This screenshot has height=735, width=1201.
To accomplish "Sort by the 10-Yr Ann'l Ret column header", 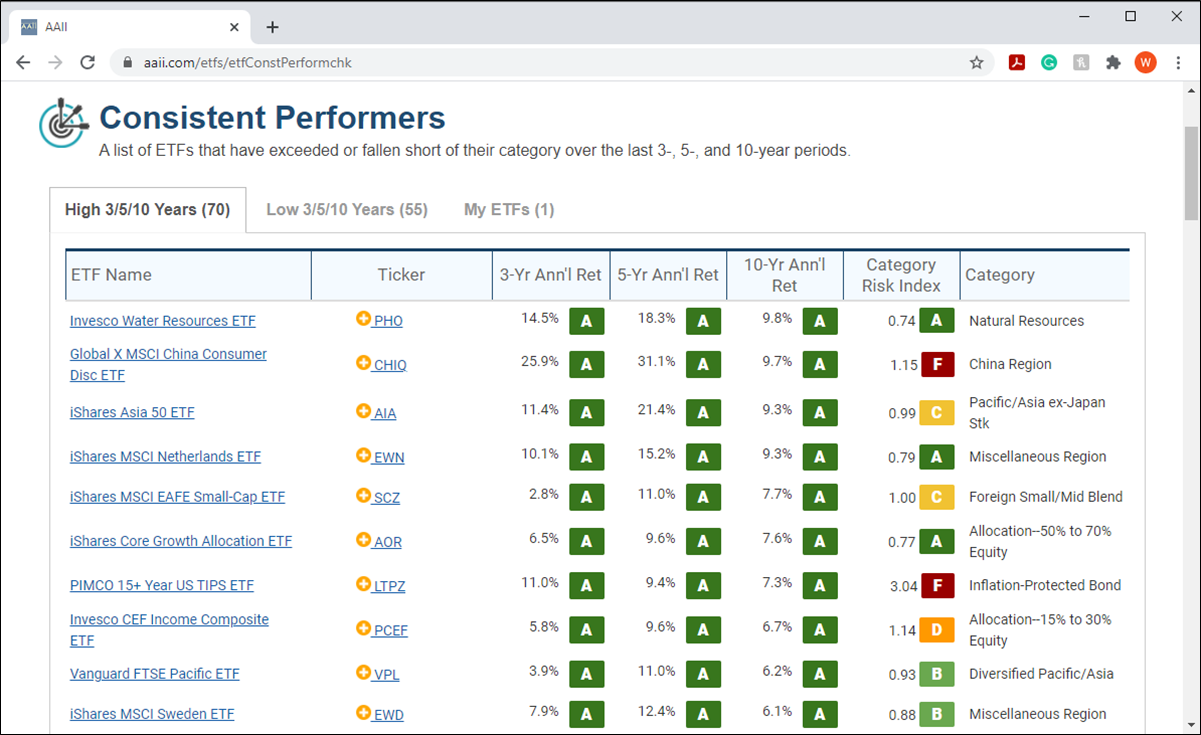I will pyautogui.click(x=785, y=275).
